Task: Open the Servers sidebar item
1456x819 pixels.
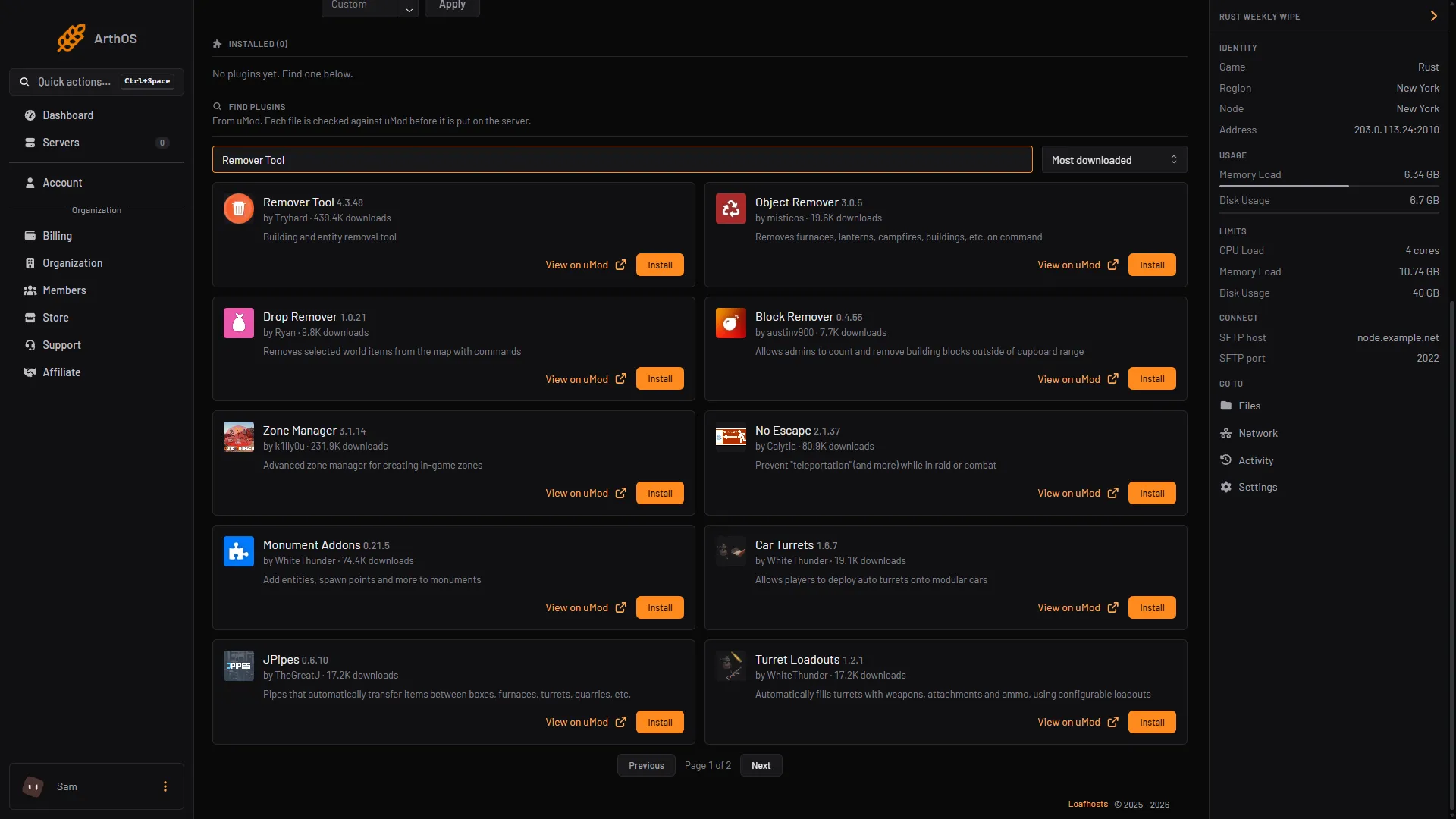Action: point(96,143)
